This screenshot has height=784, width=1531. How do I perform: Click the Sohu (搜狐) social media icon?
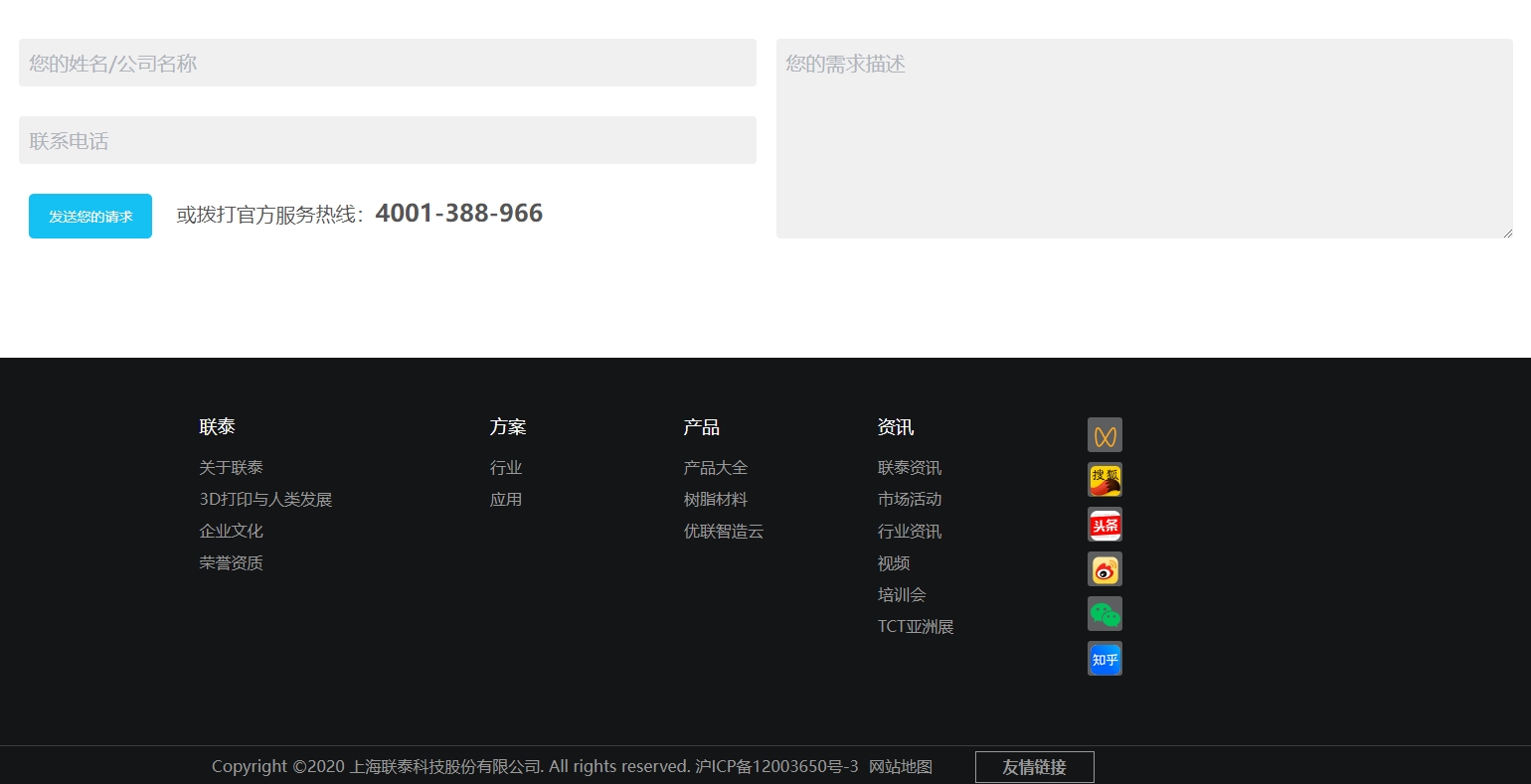tap(1105, 479)
